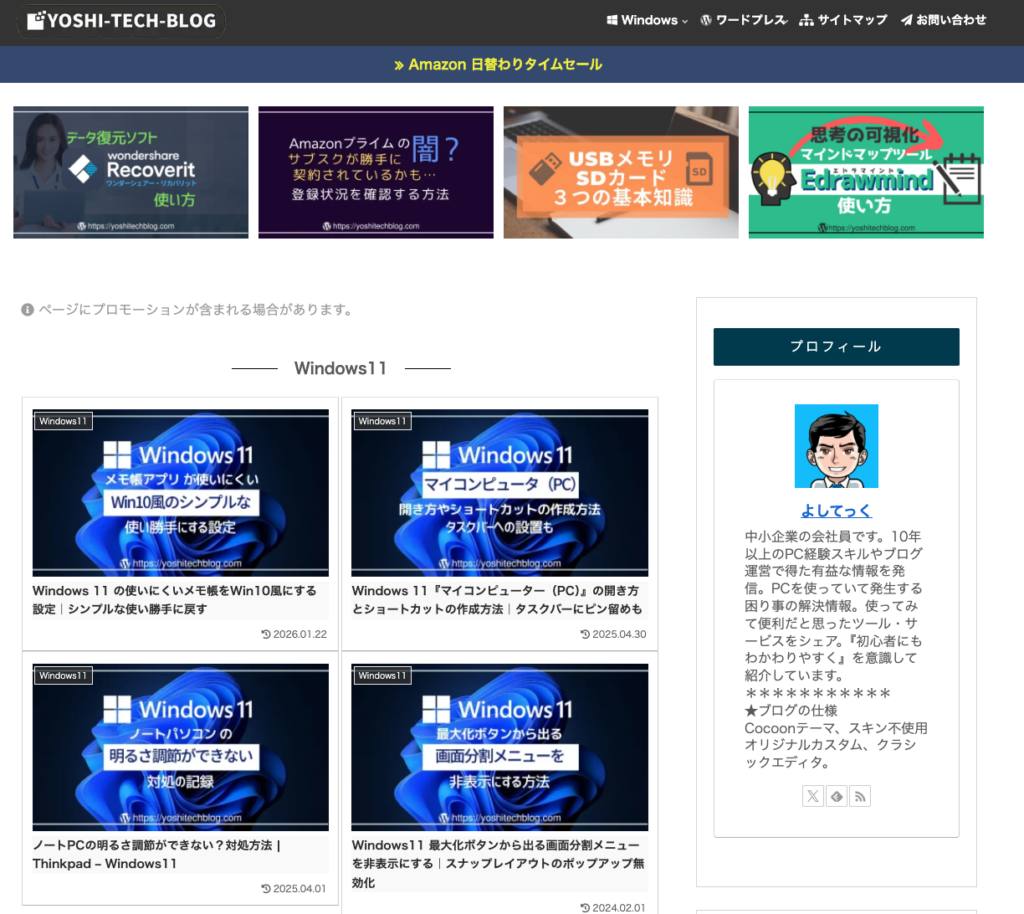Open the お問い合わせ menu item
This screenshot has width=1024, height=914.
point(943,20)
